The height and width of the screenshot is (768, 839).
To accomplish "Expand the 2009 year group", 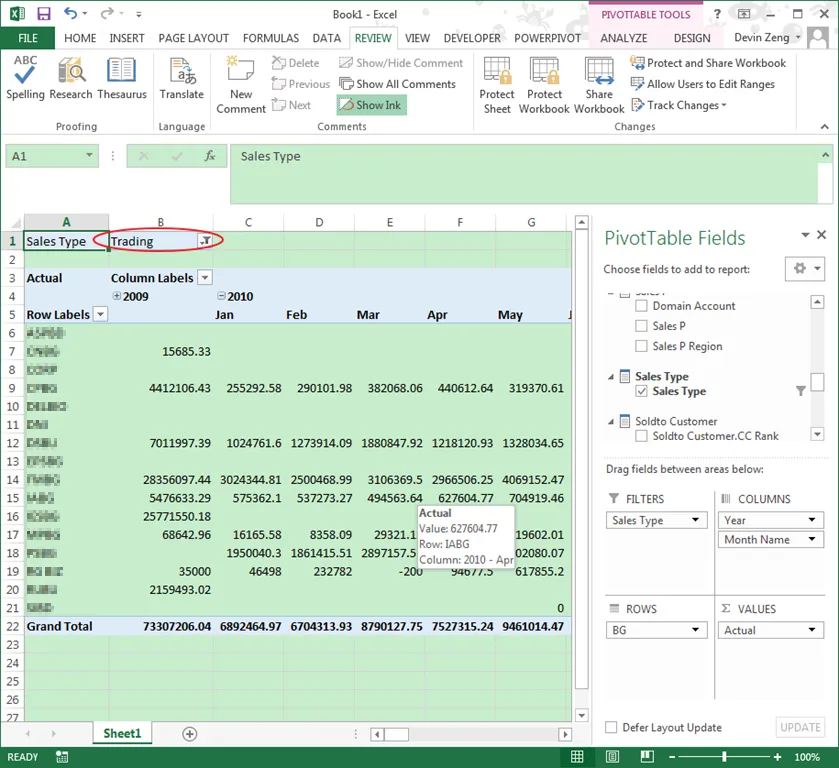I will tap(116, 295).
